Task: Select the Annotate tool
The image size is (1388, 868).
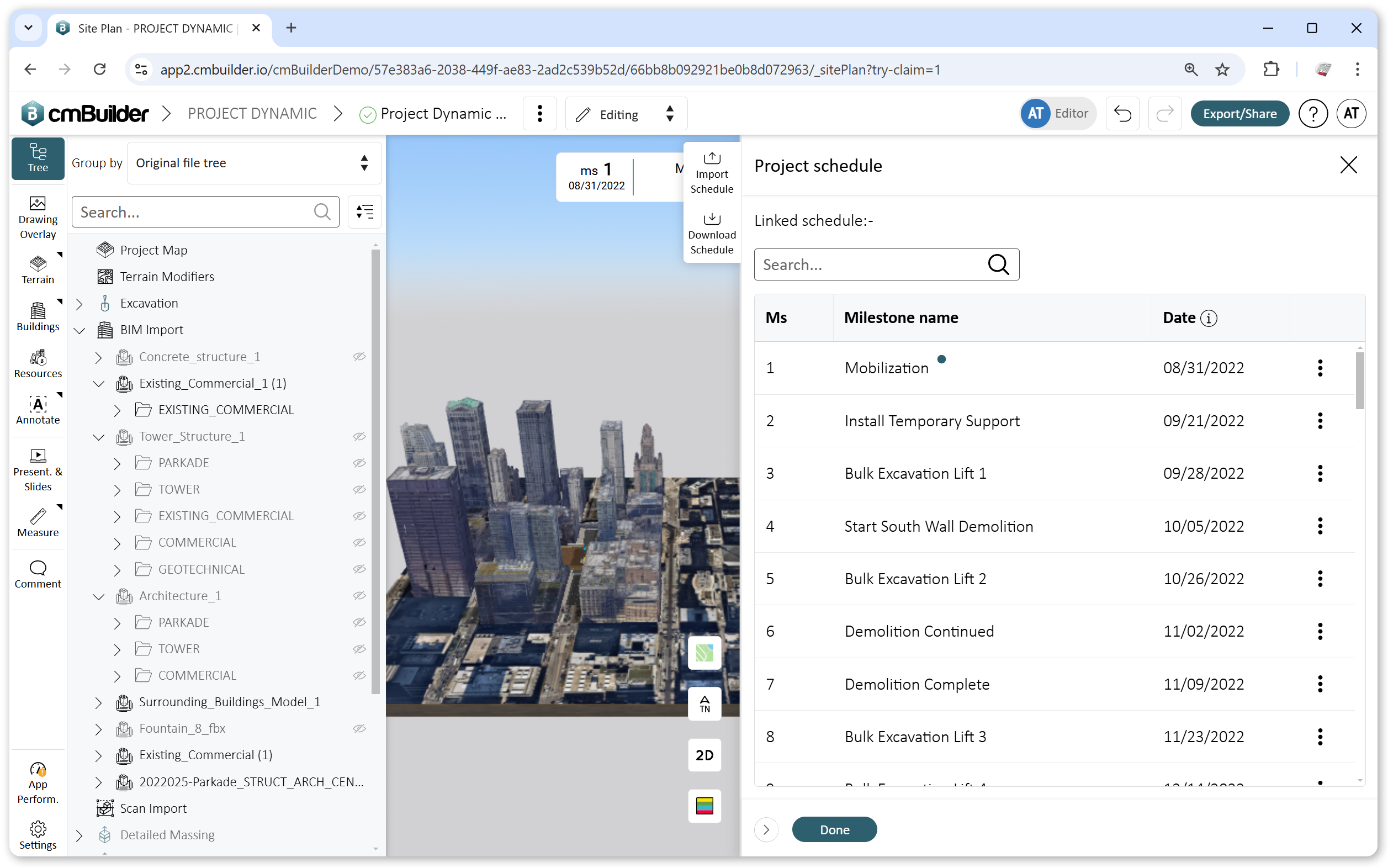Action: coord(38,410)
